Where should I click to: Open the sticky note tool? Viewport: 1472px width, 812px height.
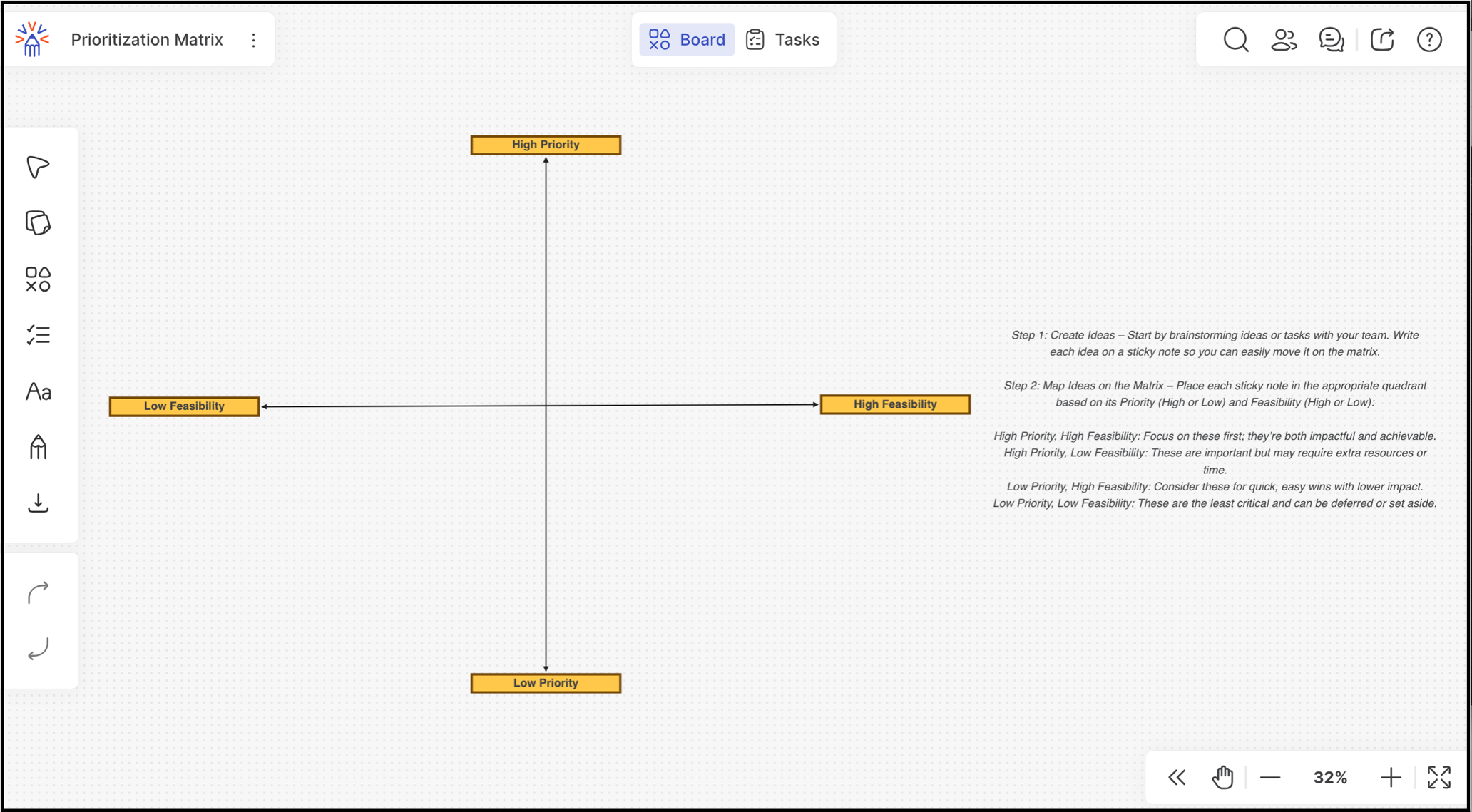39,222
